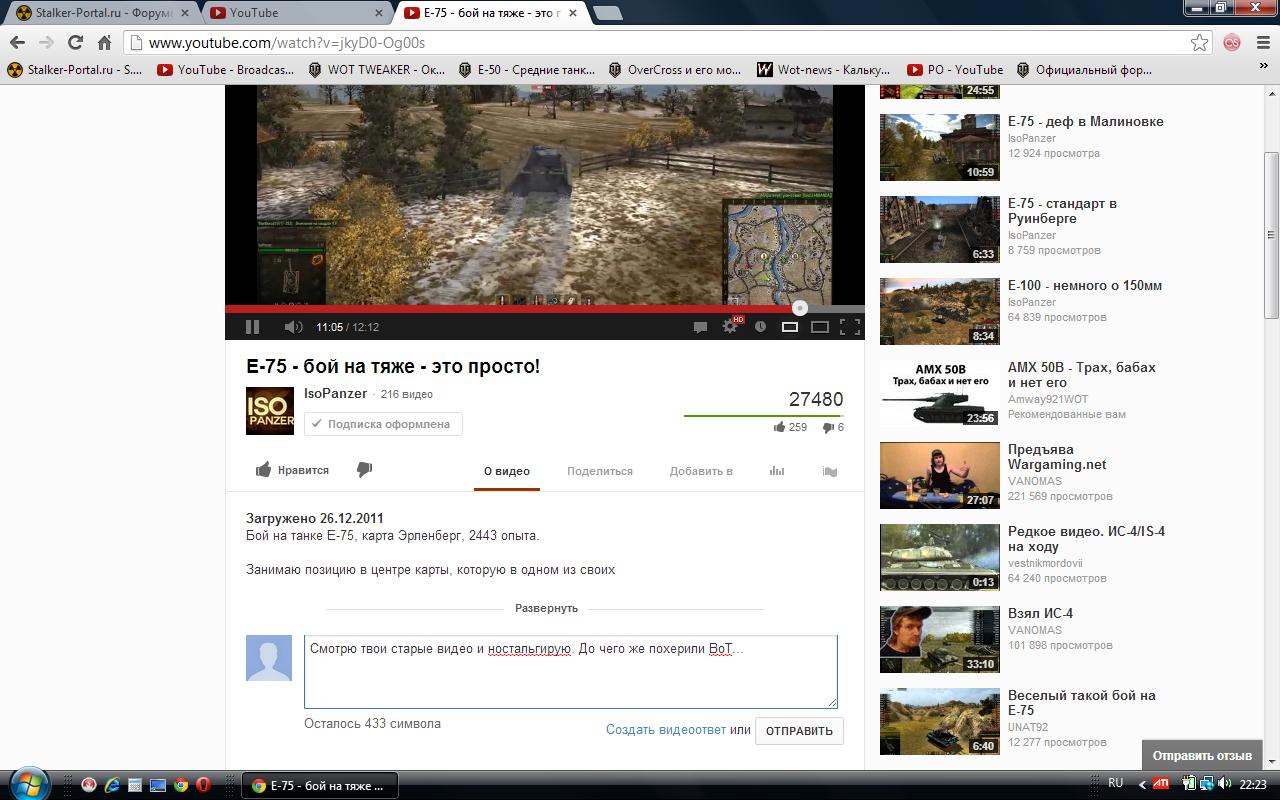Open the 'Поделиться' tab
Screen dimensions: 1280x800
(600, 471)
